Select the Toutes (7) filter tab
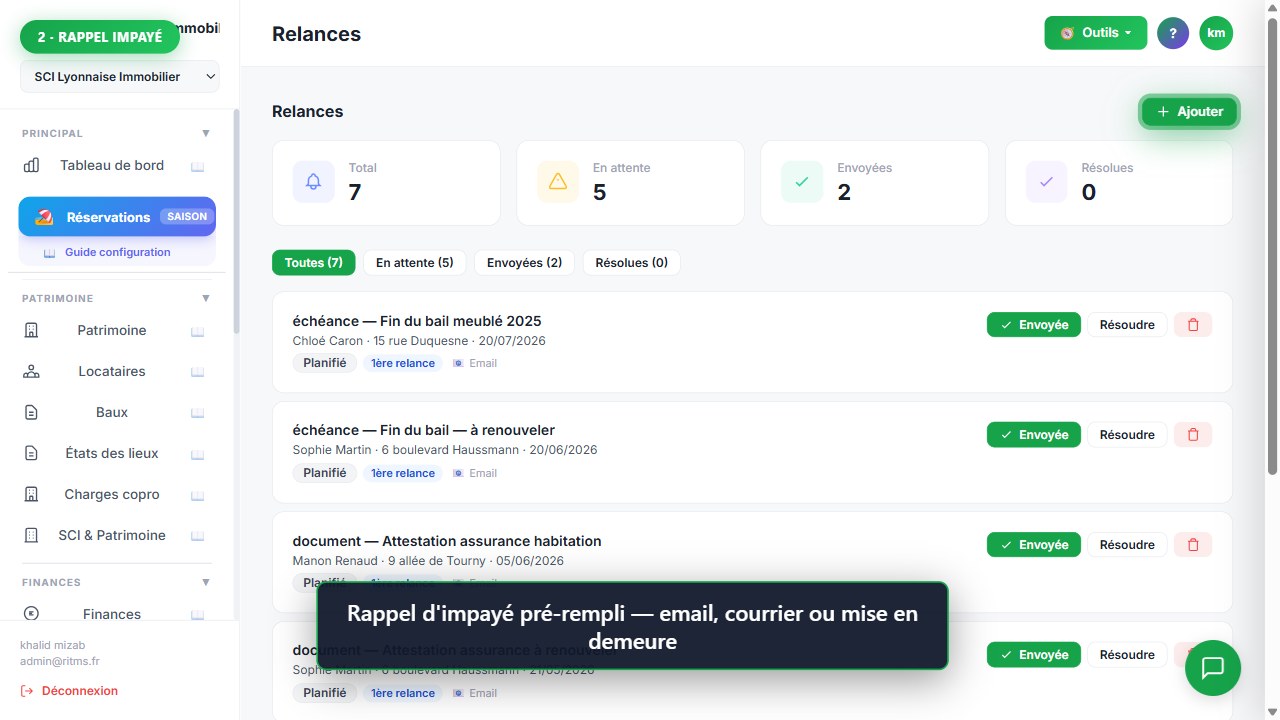 pos(314,263)
